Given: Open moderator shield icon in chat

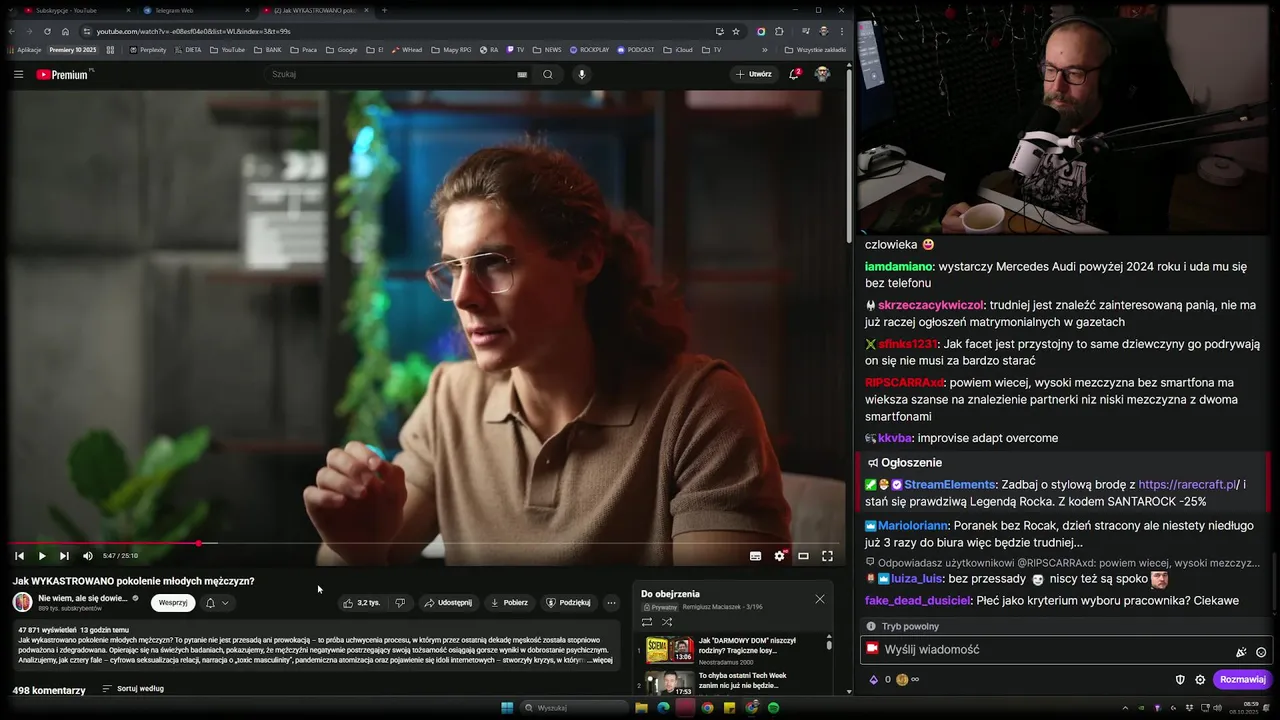Looking at the screenshot, I should click(x=1180, y=680).
